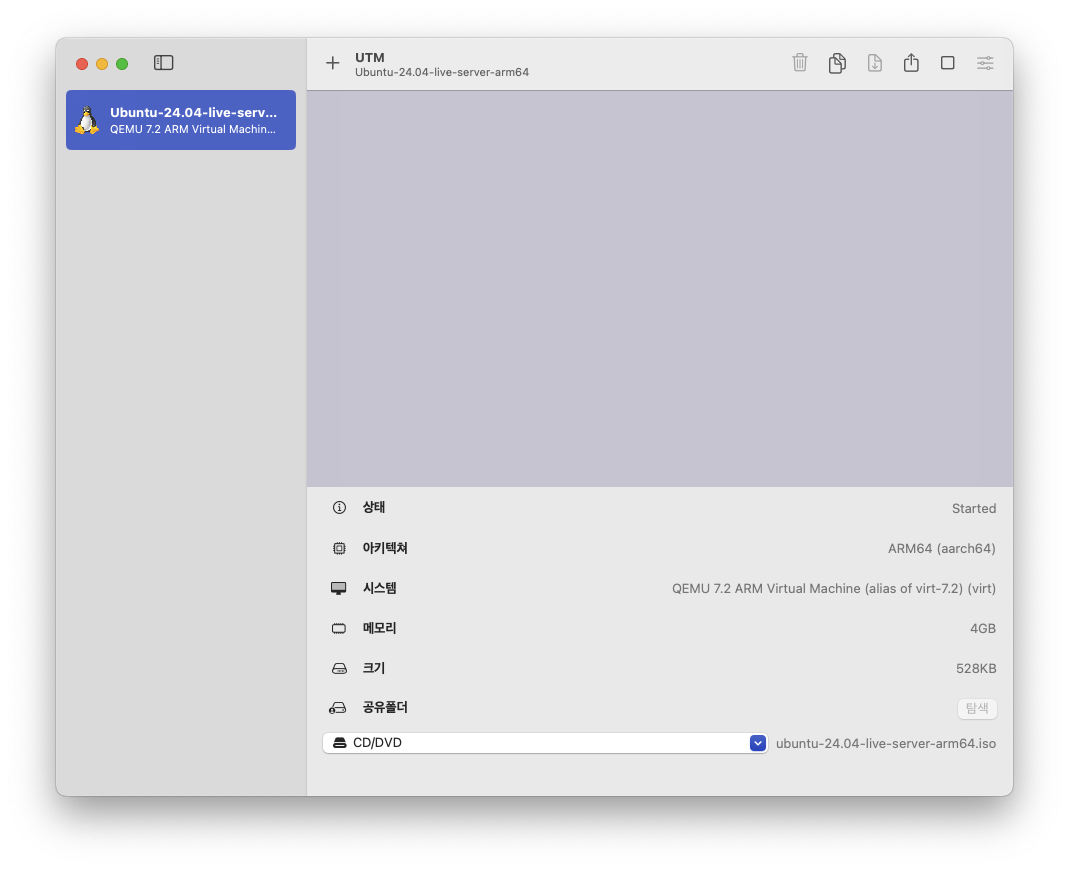Image resolution: width=1069 pixels, height=870 pixels.
Task: Open VM settings sliders icon
Action: [985, 63]
